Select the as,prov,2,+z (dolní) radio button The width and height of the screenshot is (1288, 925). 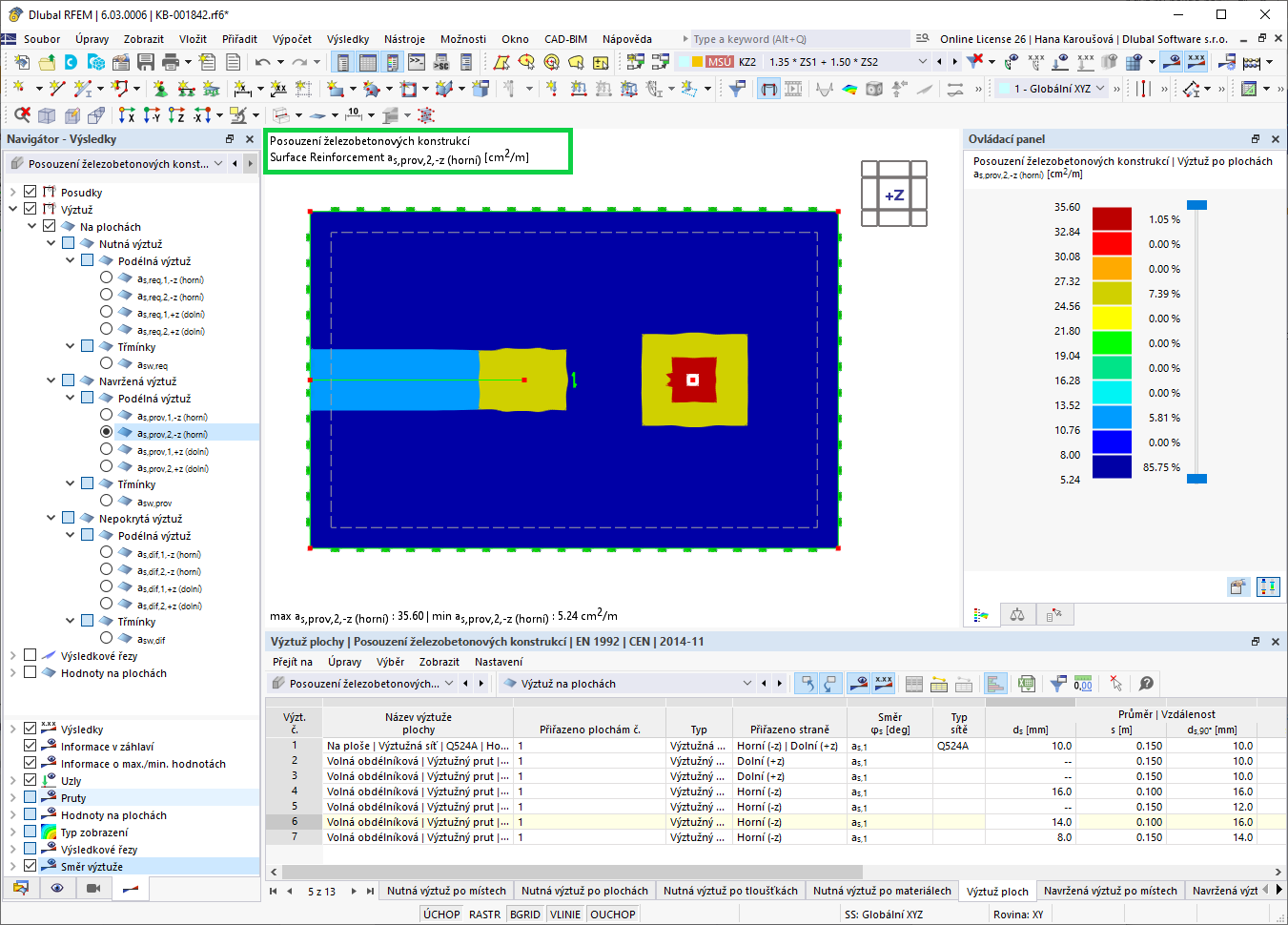pos(107,466)
